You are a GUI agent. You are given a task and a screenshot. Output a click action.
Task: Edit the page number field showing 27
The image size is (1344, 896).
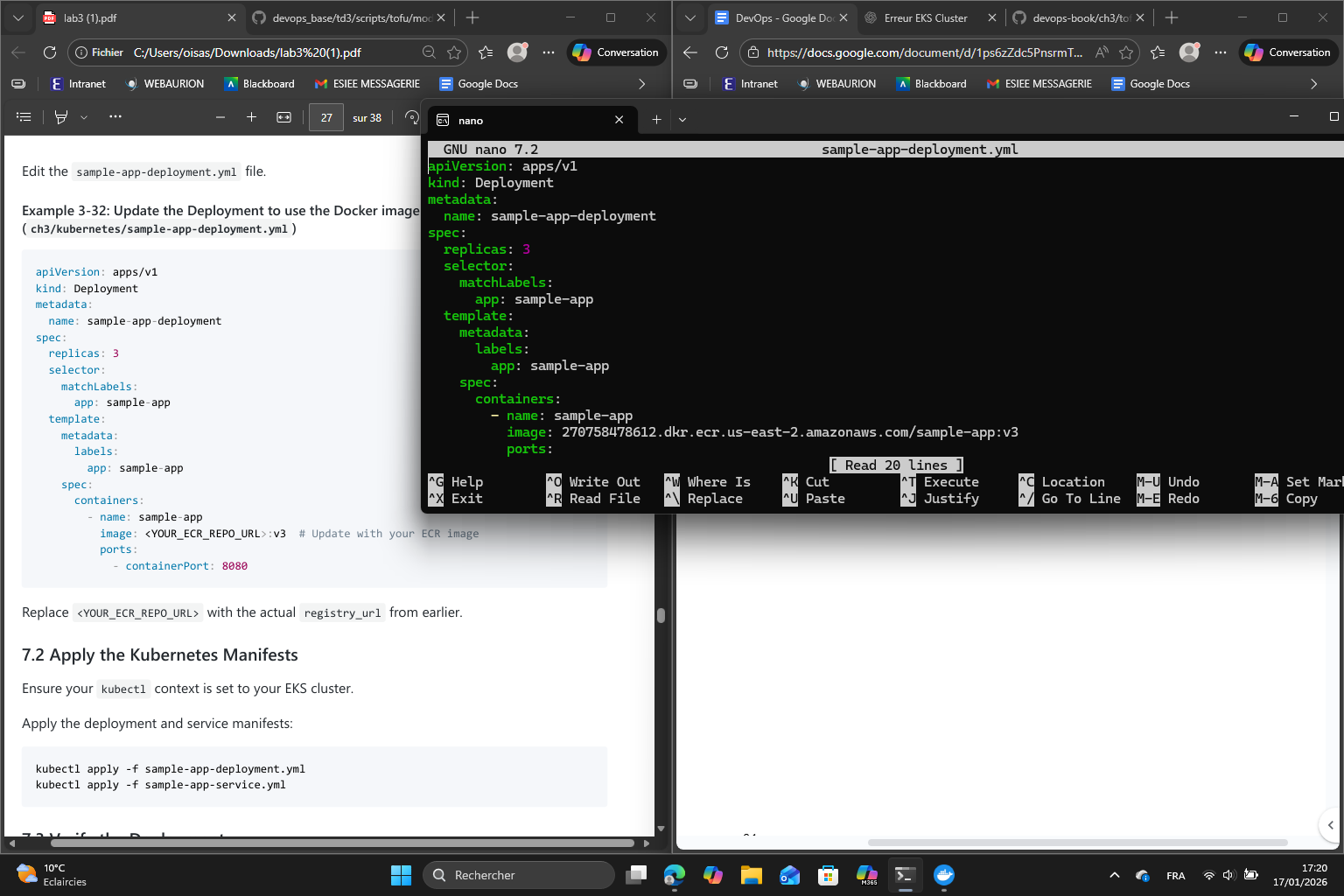(x=325, y=116)
